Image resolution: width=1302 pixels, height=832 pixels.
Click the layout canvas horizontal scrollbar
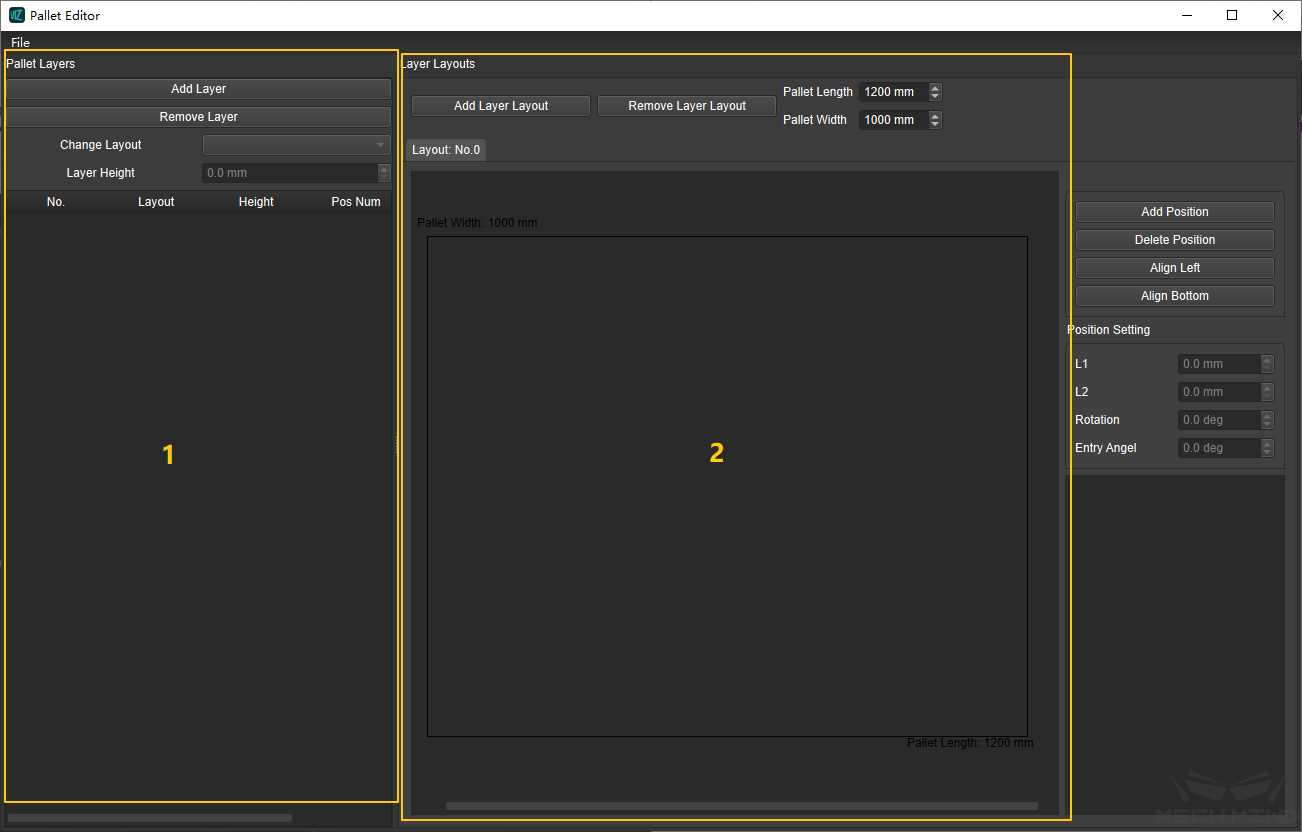coord(741,806)
